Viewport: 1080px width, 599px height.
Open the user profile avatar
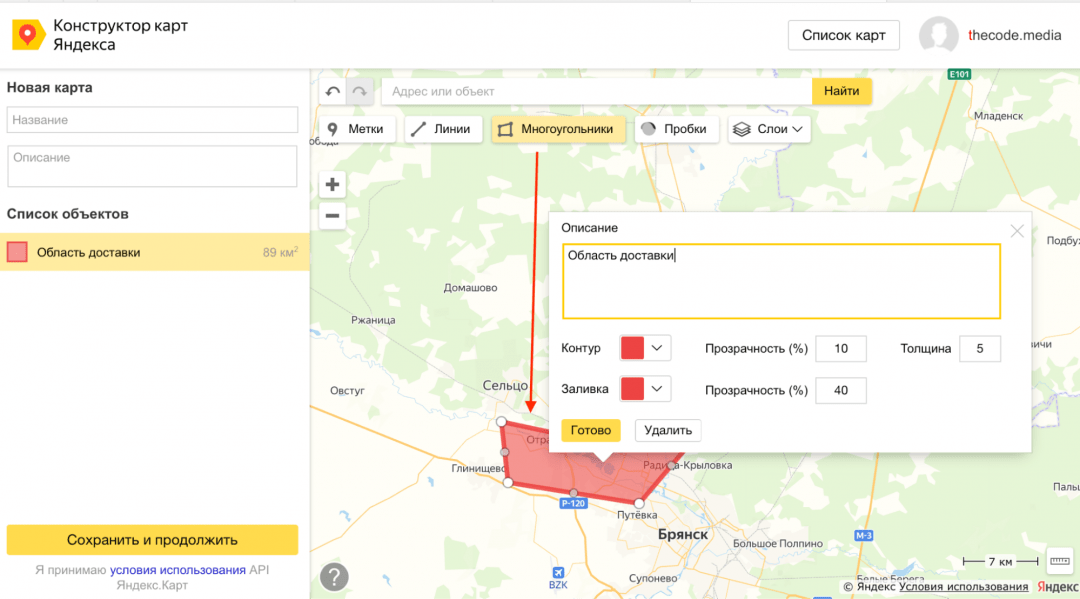point(939,35)
